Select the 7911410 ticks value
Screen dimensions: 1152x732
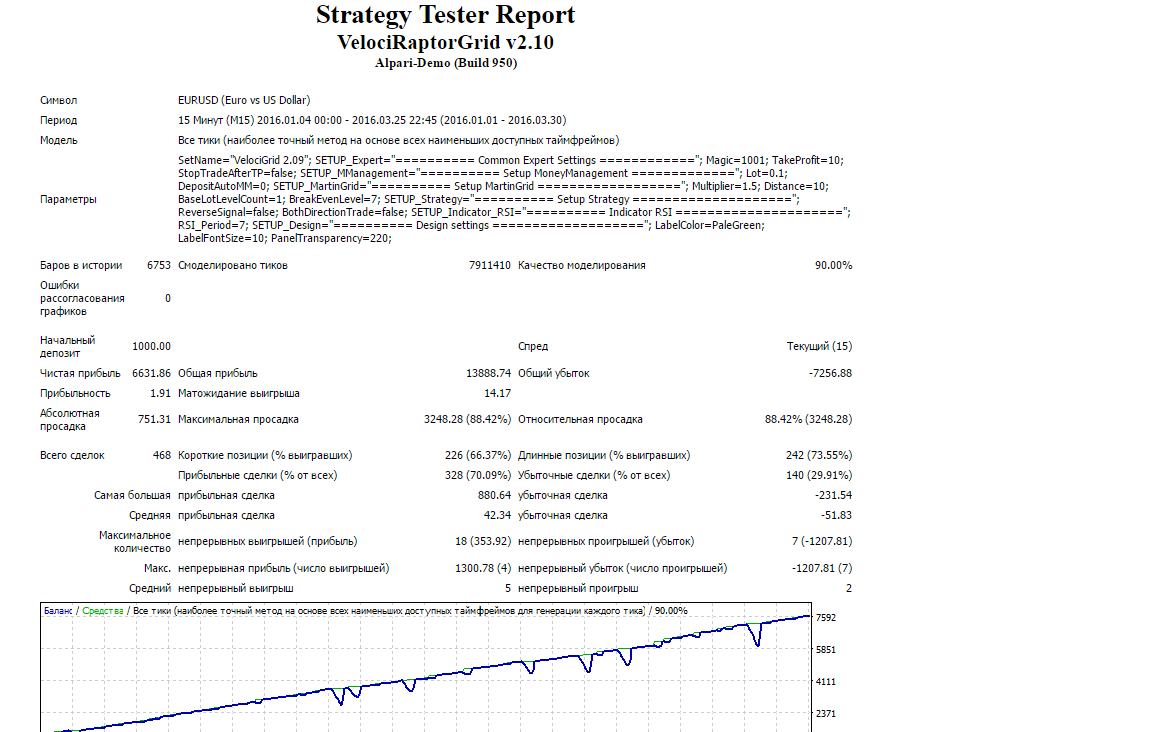point(490,265)
